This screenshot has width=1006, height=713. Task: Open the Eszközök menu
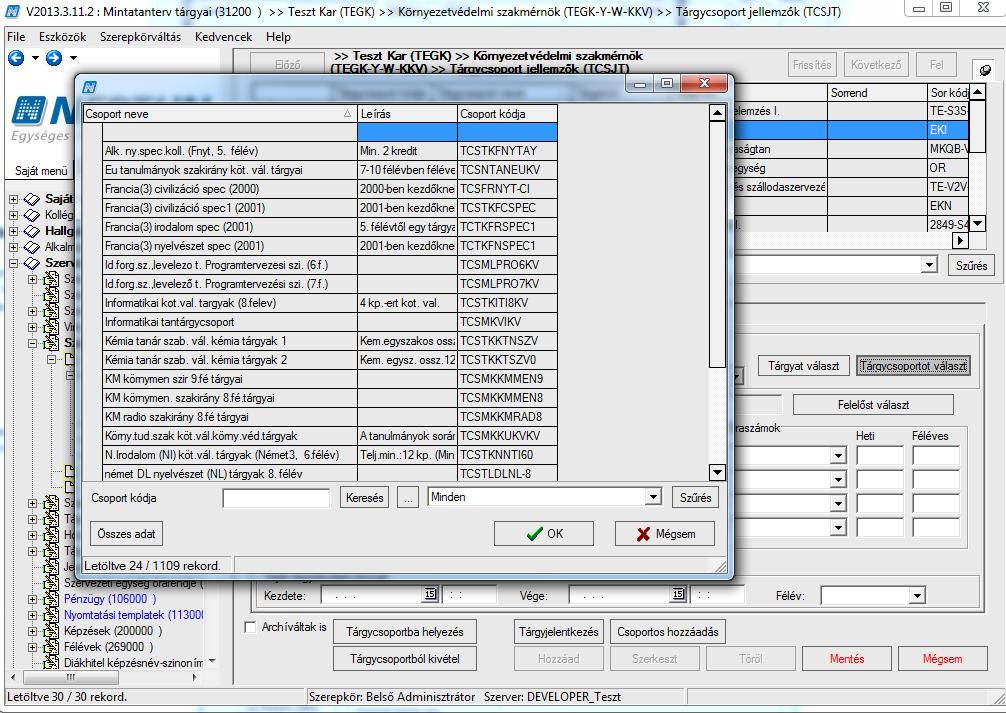tap(62, 37)
